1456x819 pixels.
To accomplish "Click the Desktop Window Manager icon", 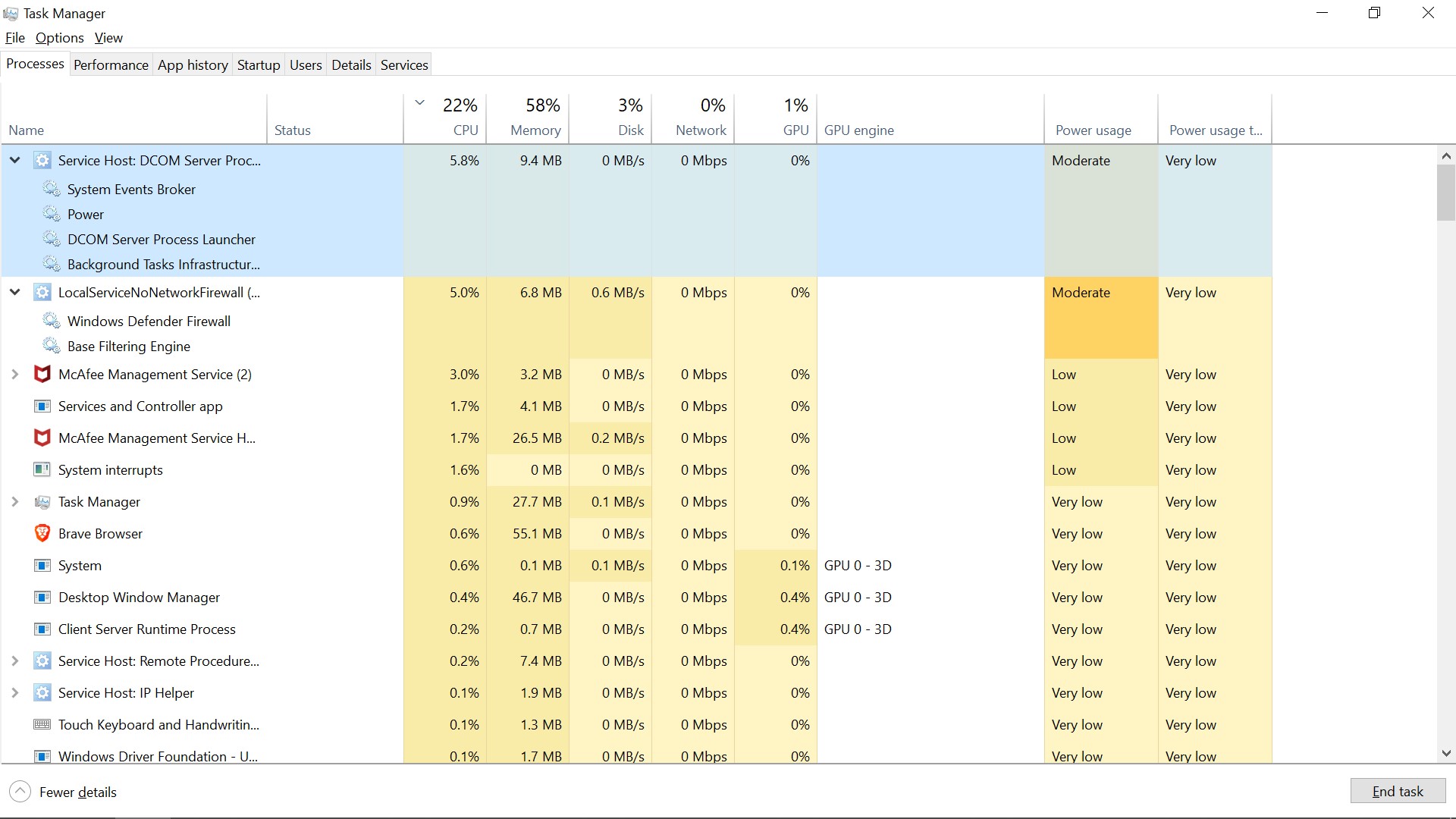I will (x=42, y=597).
